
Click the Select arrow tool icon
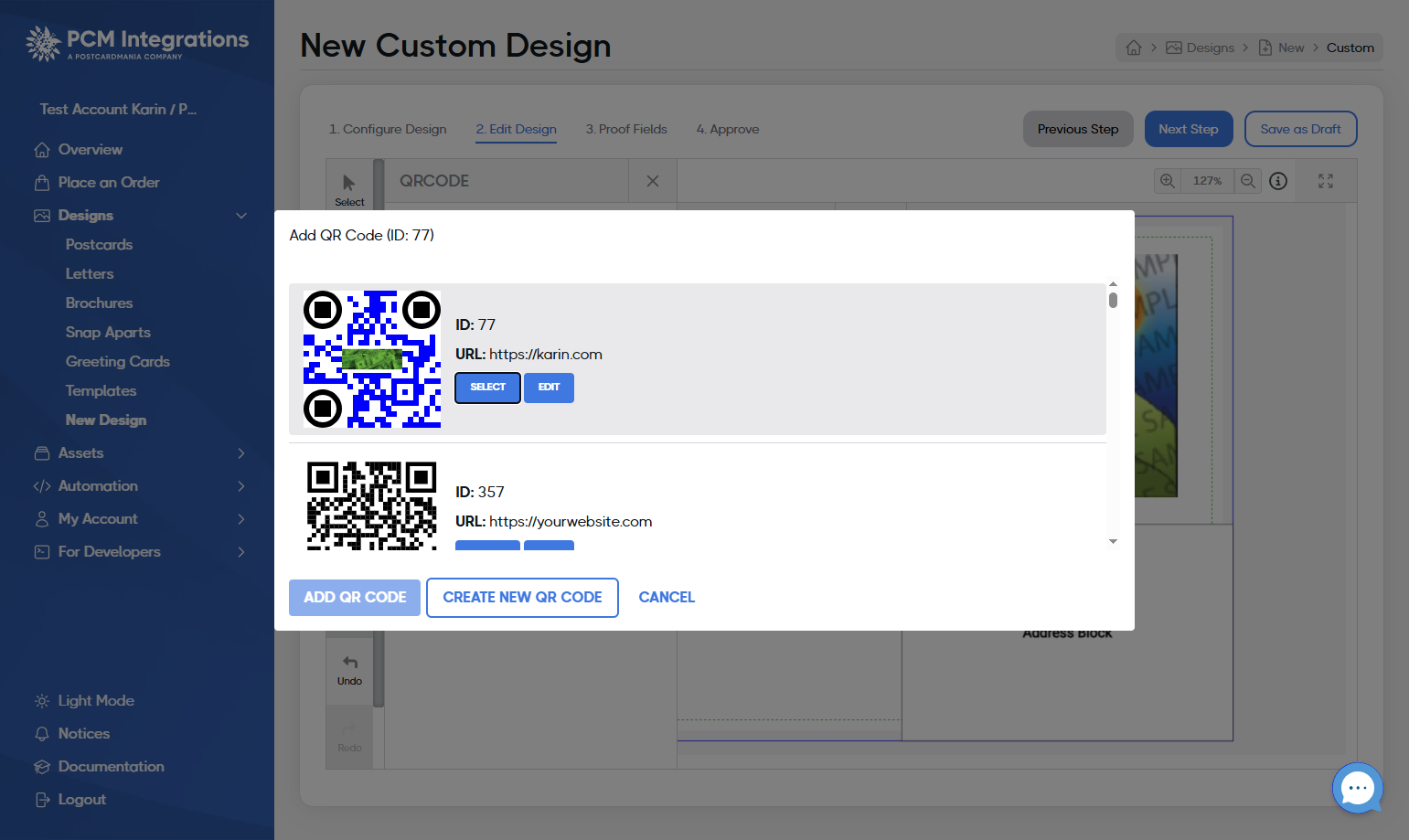(349, 183)
